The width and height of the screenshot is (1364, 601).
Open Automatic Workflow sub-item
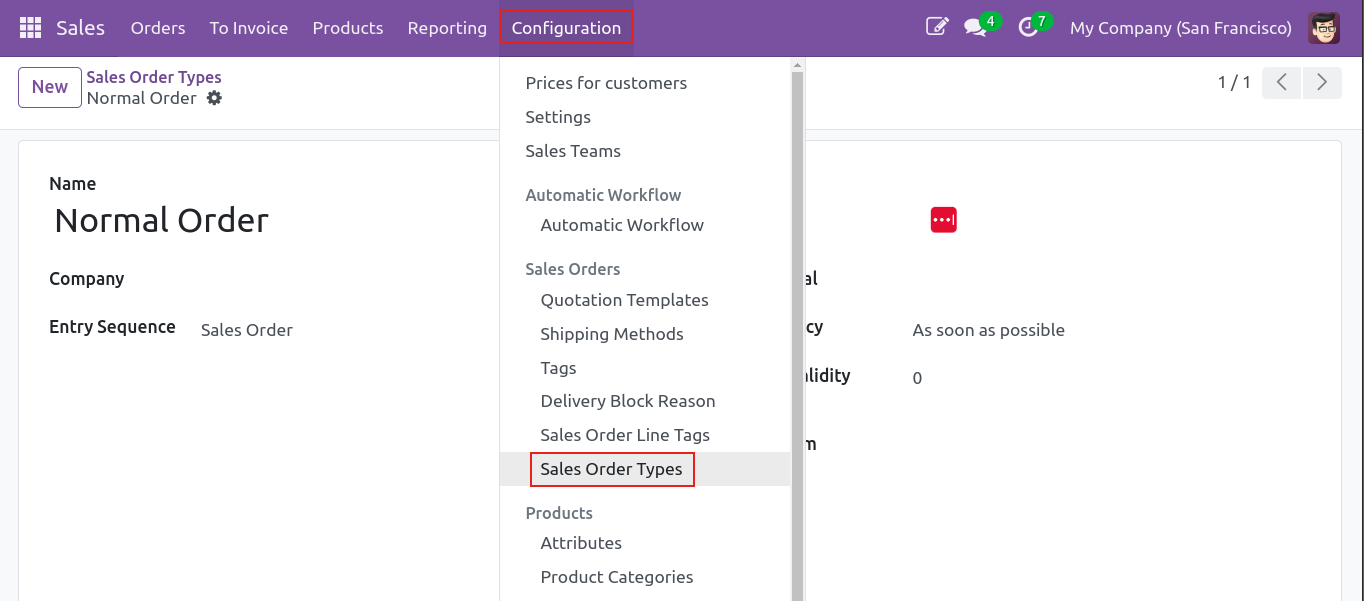click(x=645, y=225)
